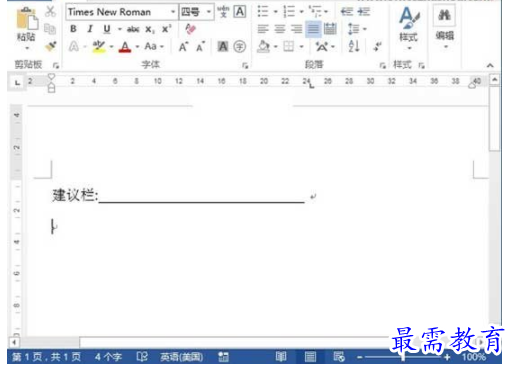Viewport: 513px width, 371px height.
Task: Click the vertical scrollbar up arrow
Action: (495, 80)
